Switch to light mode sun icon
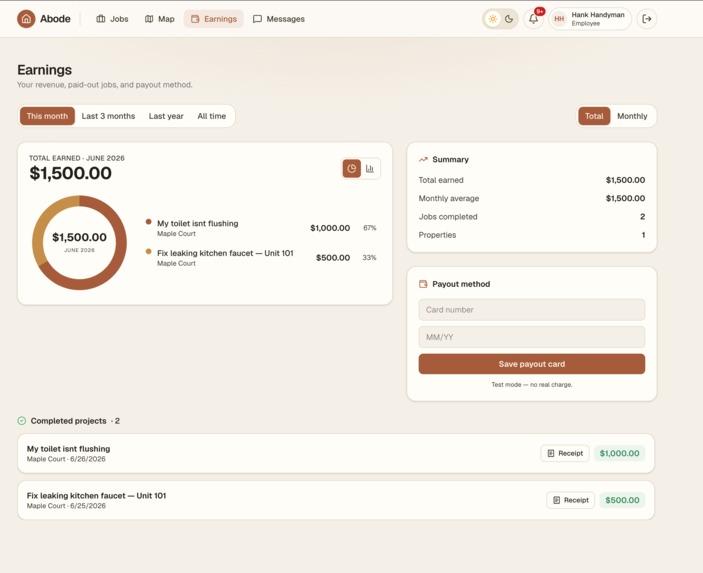This screenshot has width=703, height=573. click(x=493, y=19)
